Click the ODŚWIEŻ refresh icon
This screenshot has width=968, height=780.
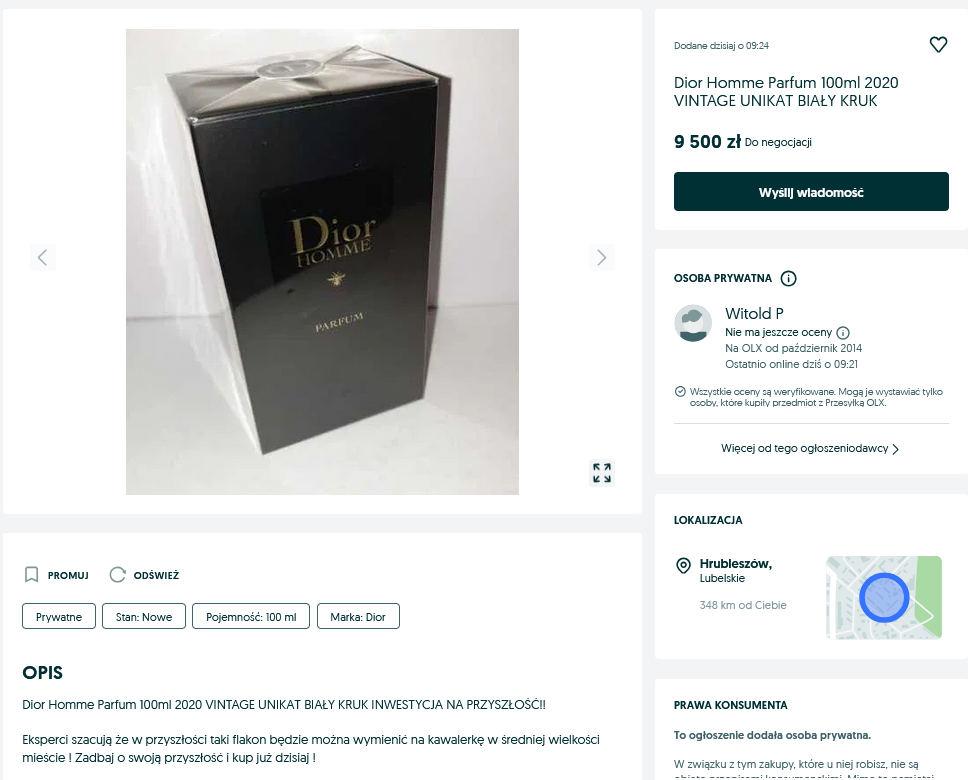coord(117,575)
